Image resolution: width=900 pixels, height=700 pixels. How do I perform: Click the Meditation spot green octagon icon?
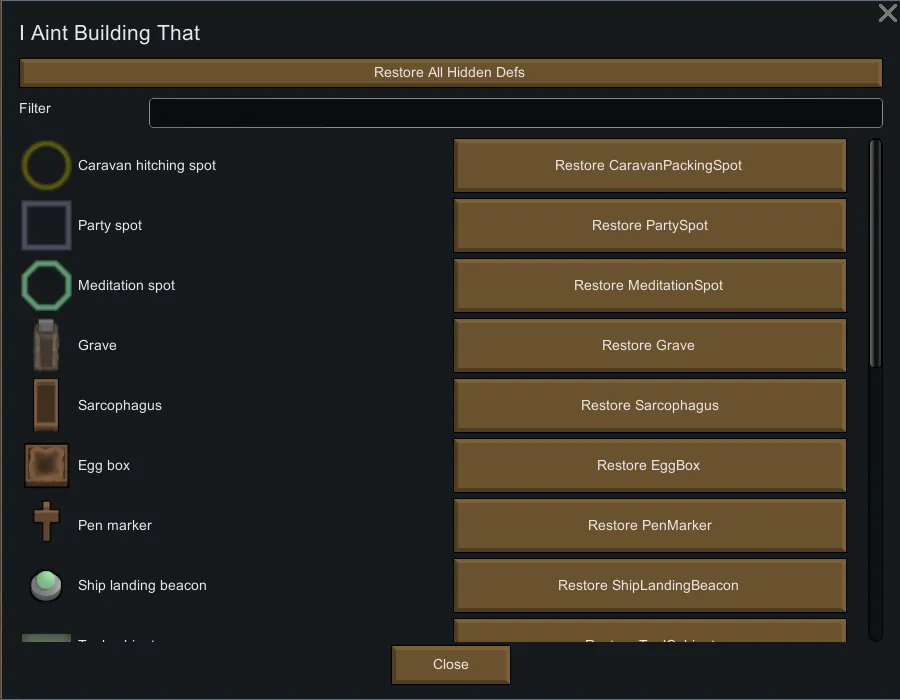46,286
